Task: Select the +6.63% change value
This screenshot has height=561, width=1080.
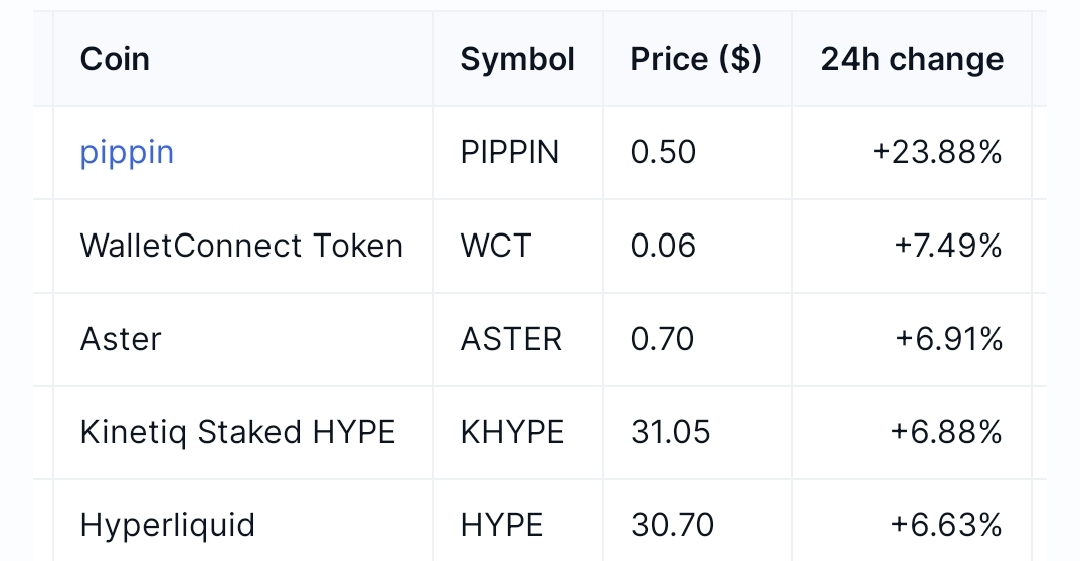Action: (x=948, y=525)
